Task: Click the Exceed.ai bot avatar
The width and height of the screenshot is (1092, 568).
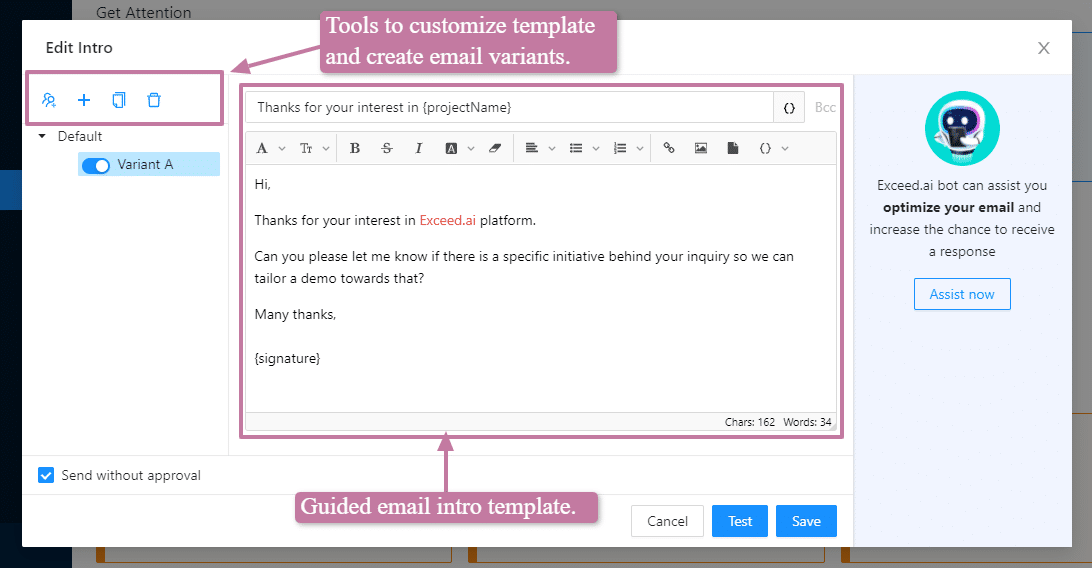Action: coord(962,128)
